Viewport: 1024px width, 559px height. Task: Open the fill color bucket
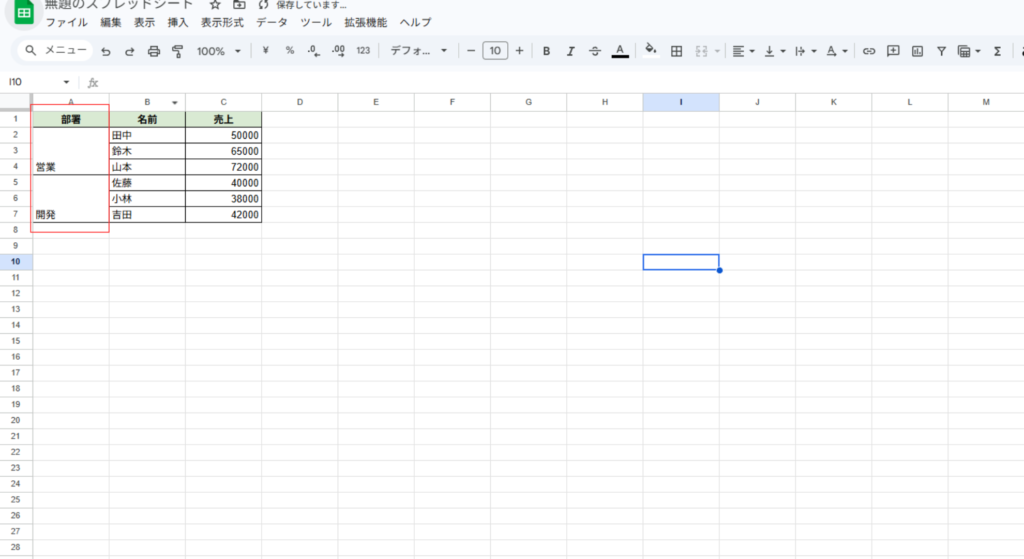click(x=651, y=51)
